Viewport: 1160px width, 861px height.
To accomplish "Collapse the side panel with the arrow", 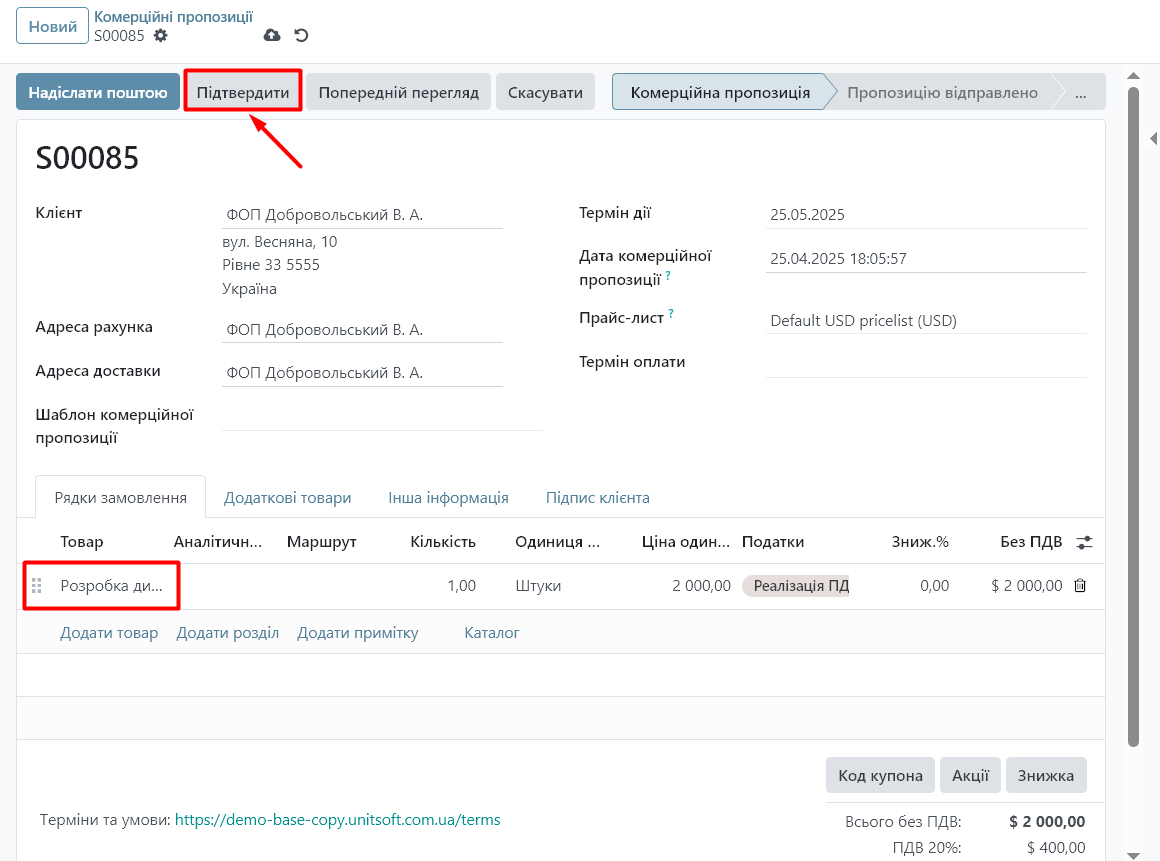I will coord(1150,140).
